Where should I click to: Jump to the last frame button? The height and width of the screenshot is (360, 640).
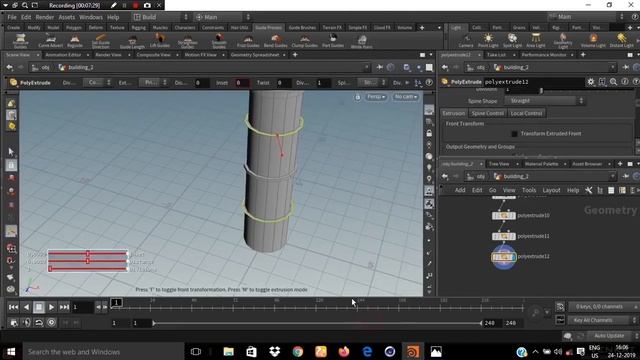64,307
